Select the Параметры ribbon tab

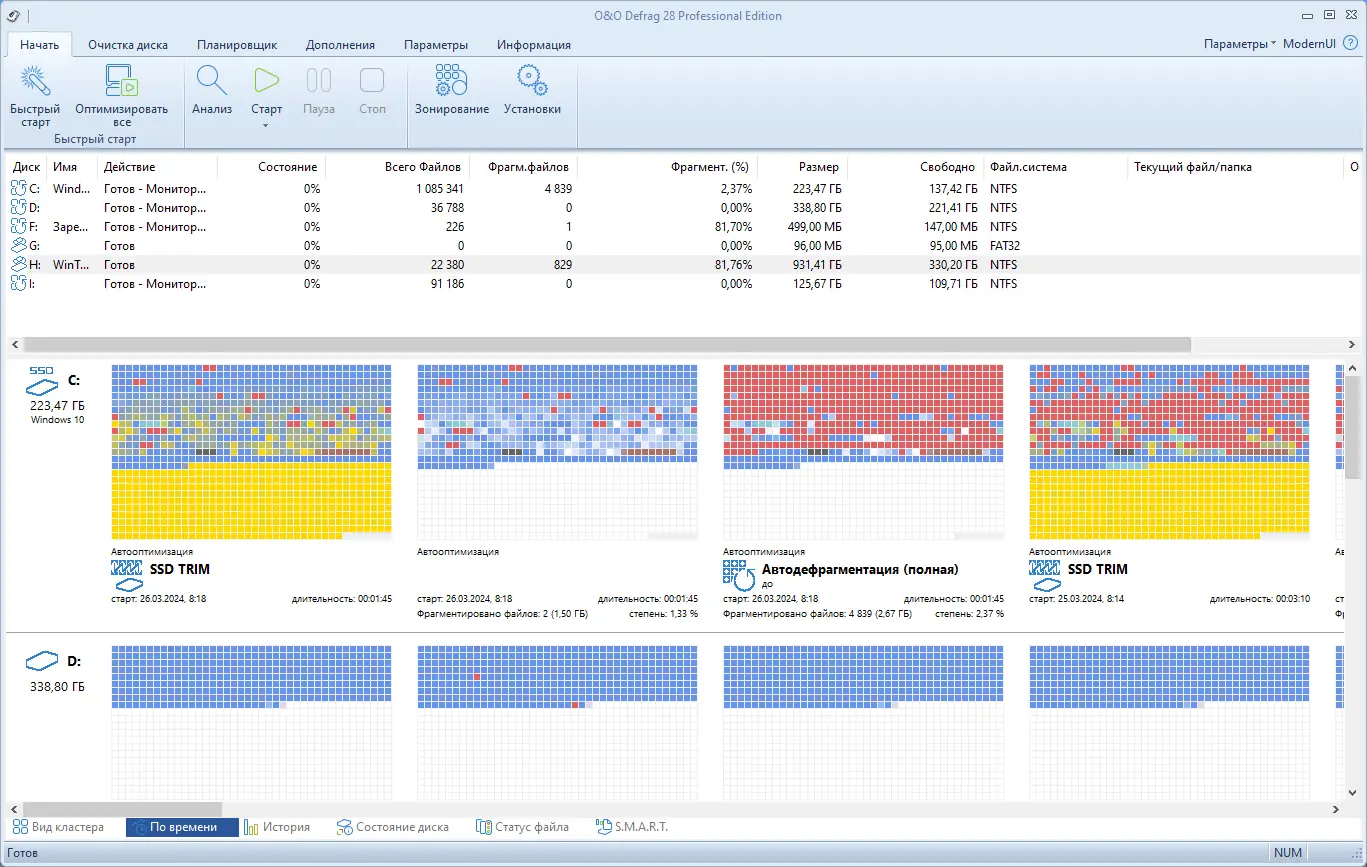(436, 44)
